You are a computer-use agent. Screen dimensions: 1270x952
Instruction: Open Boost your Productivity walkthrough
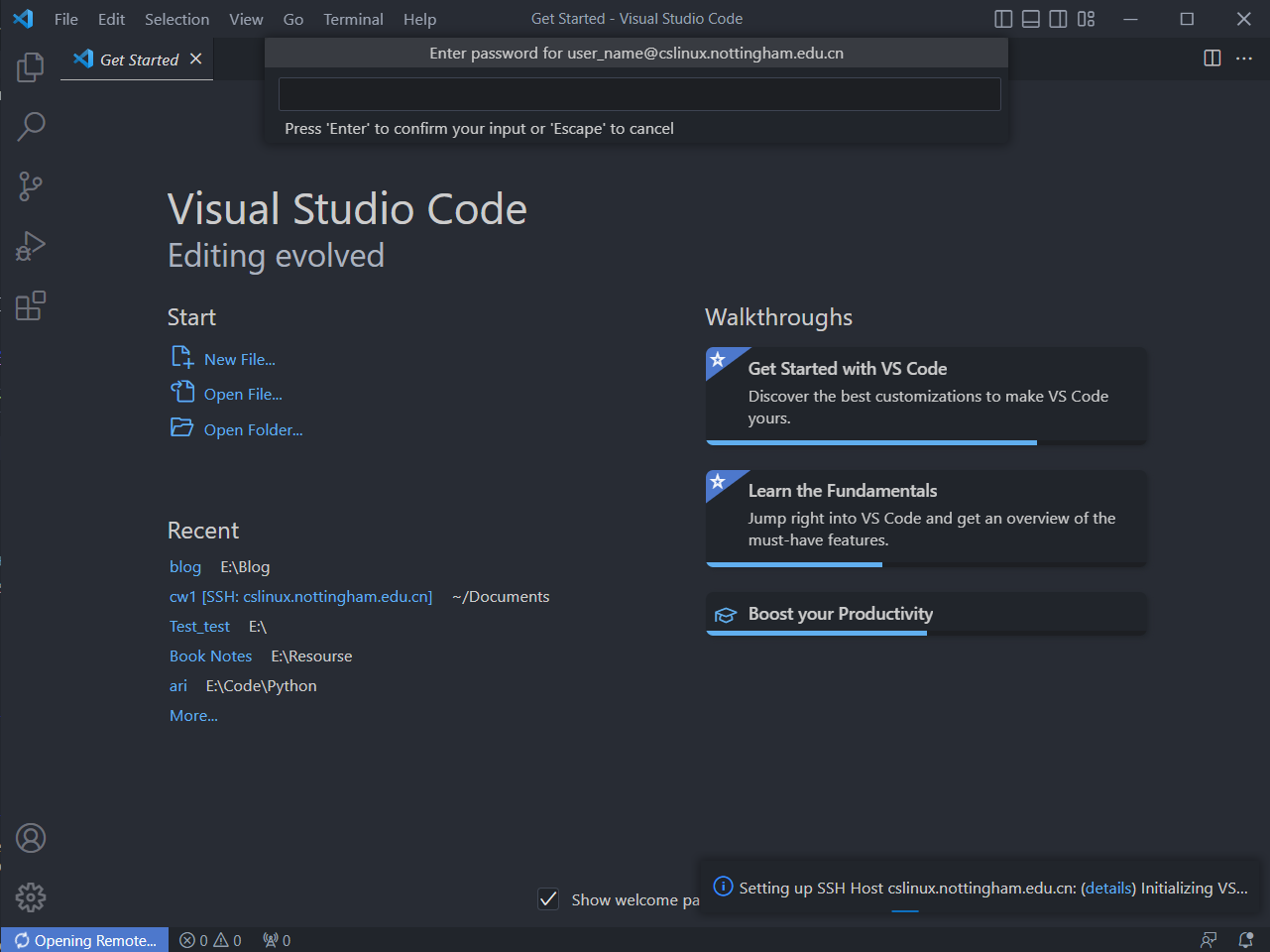[926, 614]
